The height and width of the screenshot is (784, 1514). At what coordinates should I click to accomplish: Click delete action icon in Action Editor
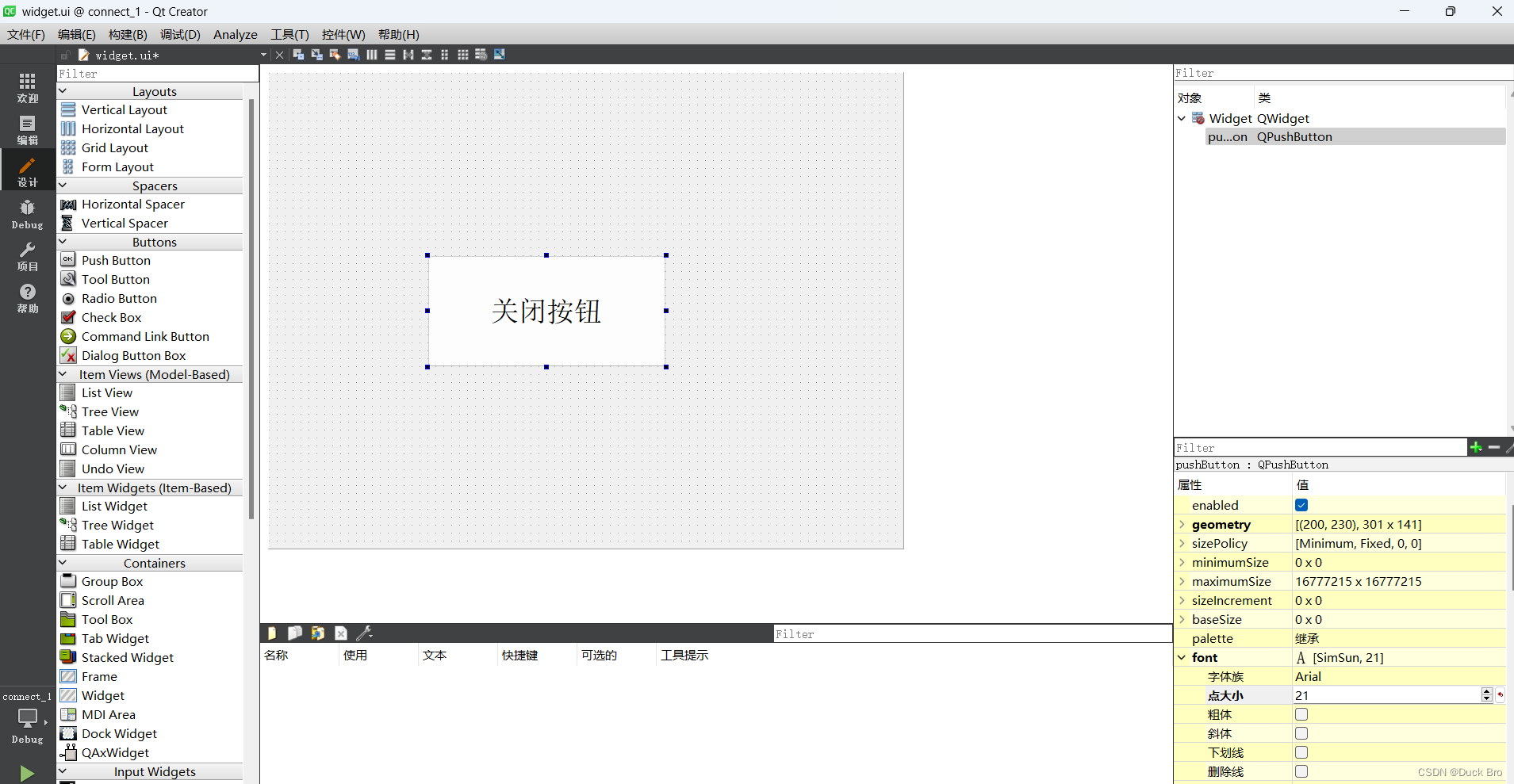point(341,633)
